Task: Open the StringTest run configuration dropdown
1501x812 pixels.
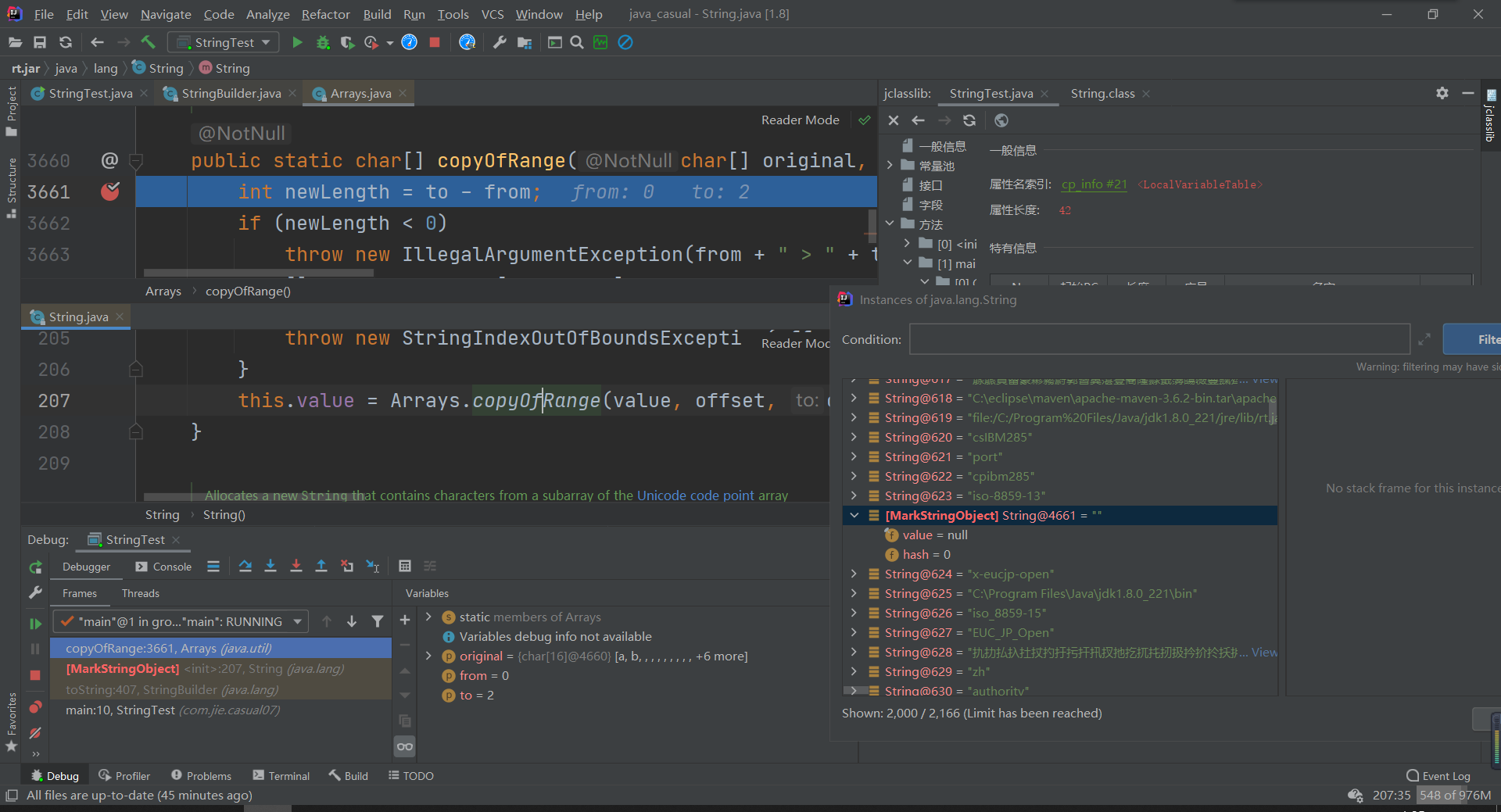Action: pos(224,42)
